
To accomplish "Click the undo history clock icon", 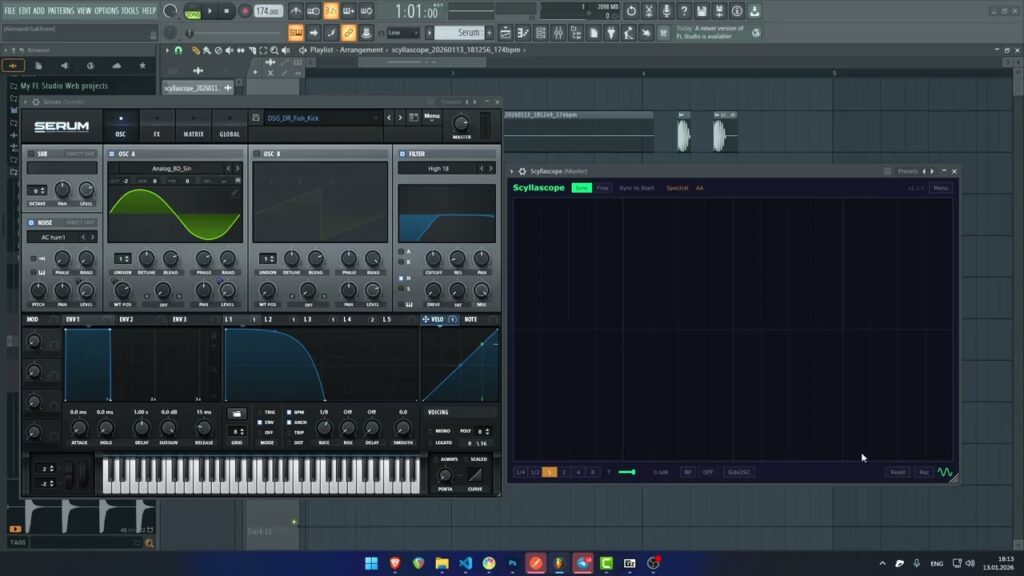I will coord(631,11).
